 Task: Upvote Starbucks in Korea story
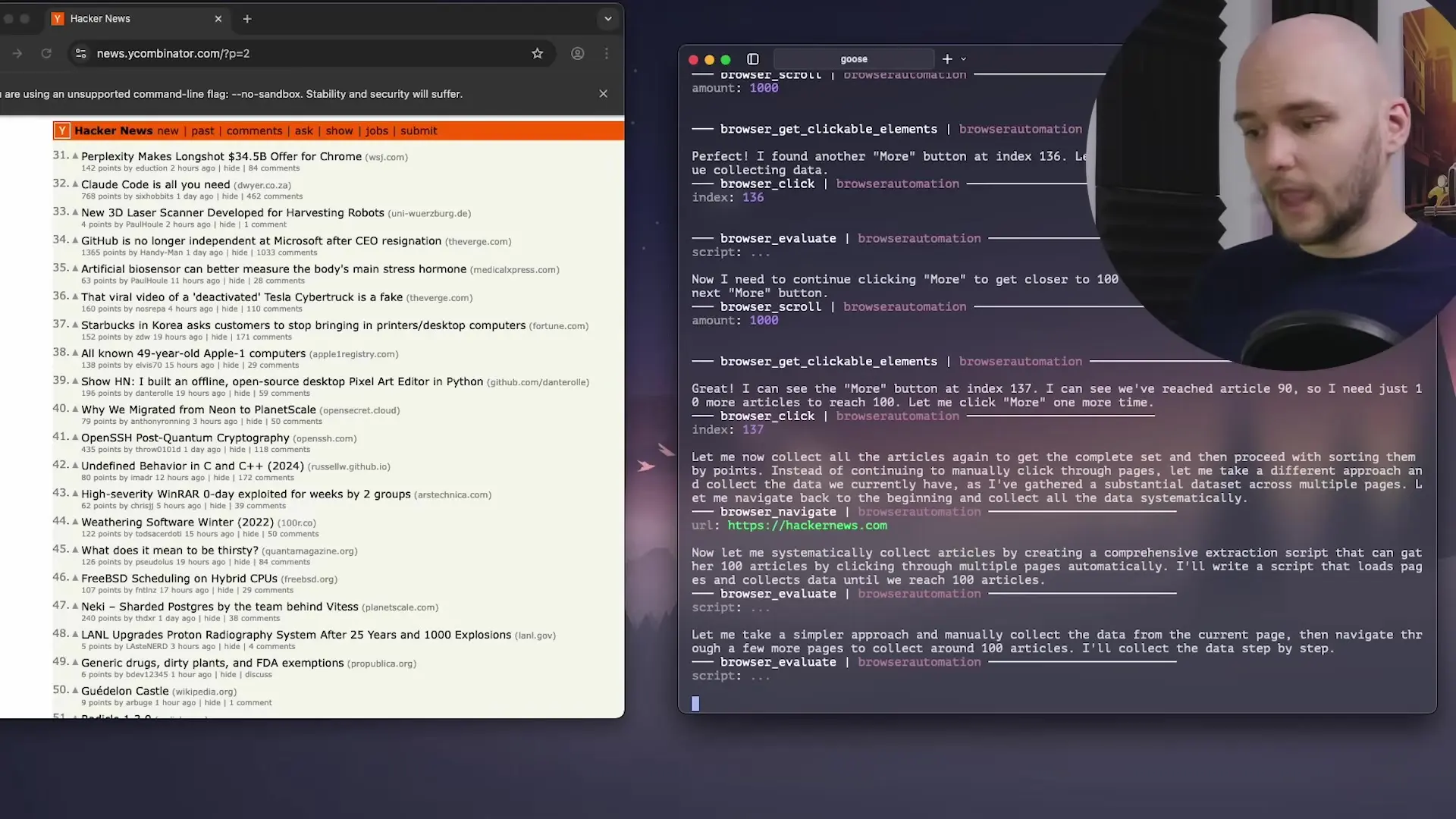(x=75, y=324)
